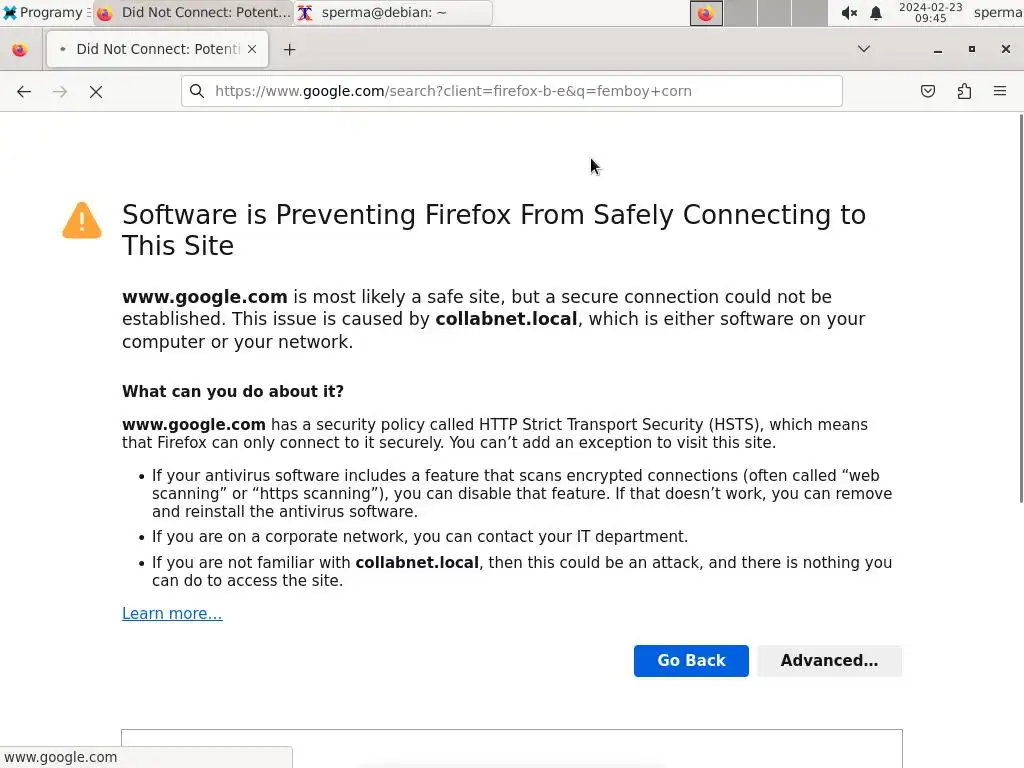Click the back navigation arrow
Viewport: 1024px width, 768px height.
pos(24,91)
